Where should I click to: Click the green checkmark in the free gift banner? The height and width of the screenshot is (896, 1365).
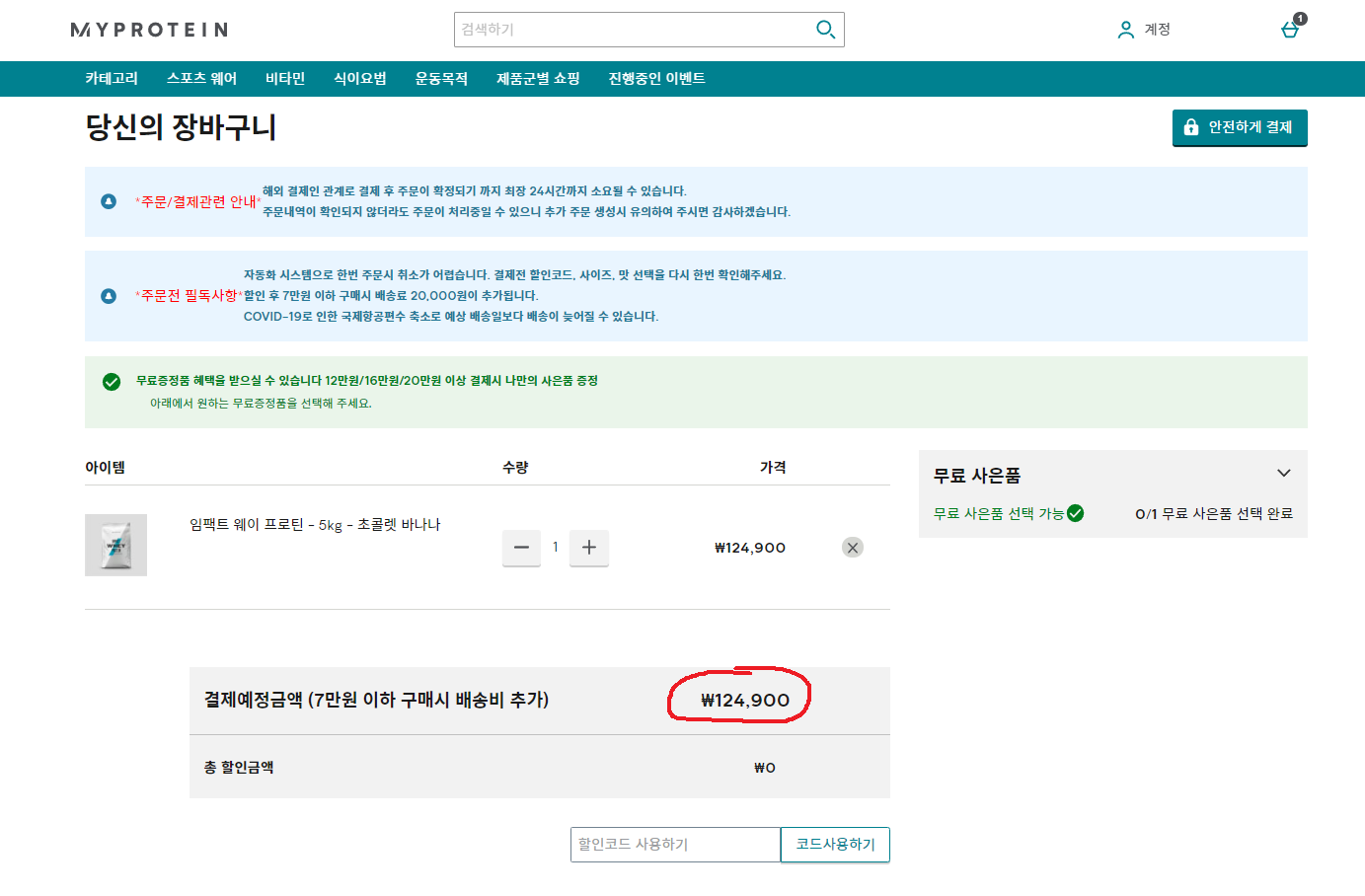point(112,382)
